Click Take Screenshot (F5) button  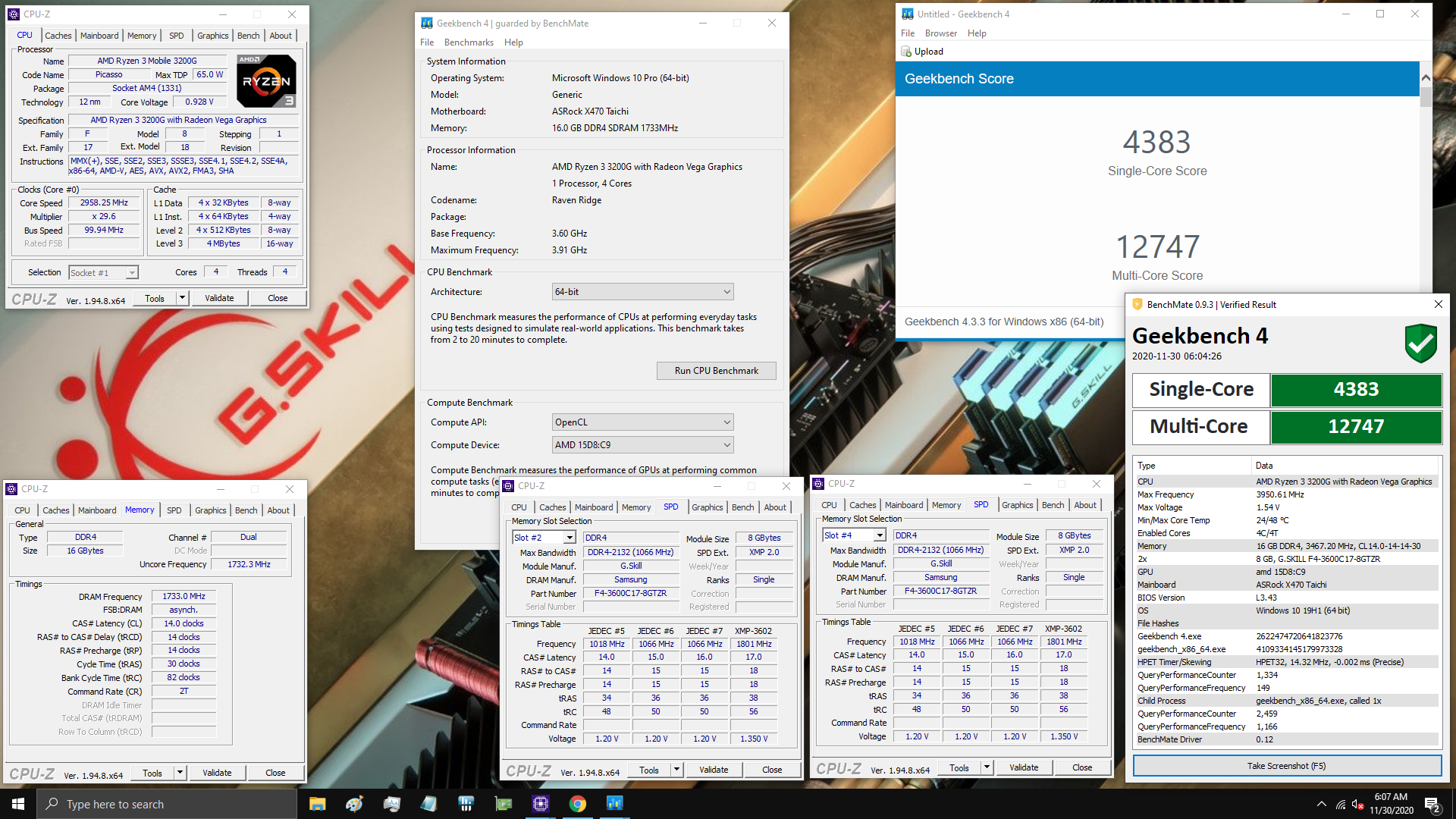1287,766
